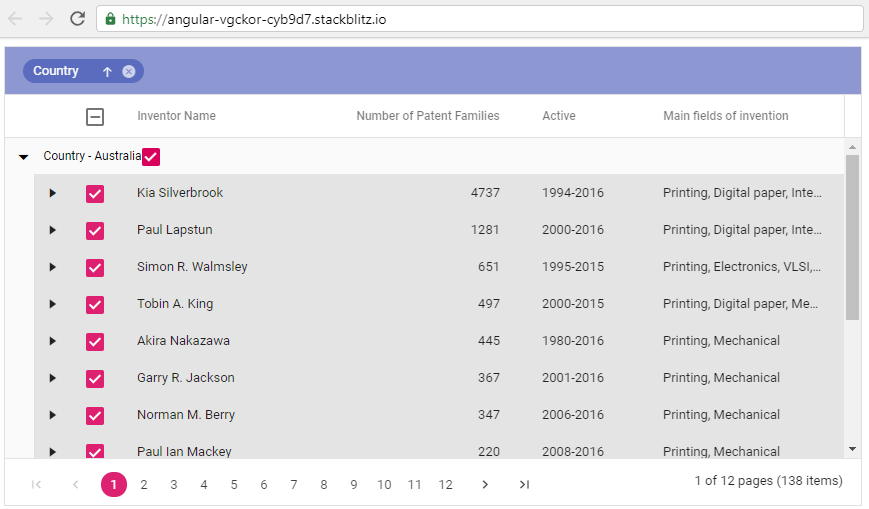Toggle the select-all header checkbox
This screenshot has height=509, width=869.
click(x=95, y=116)
